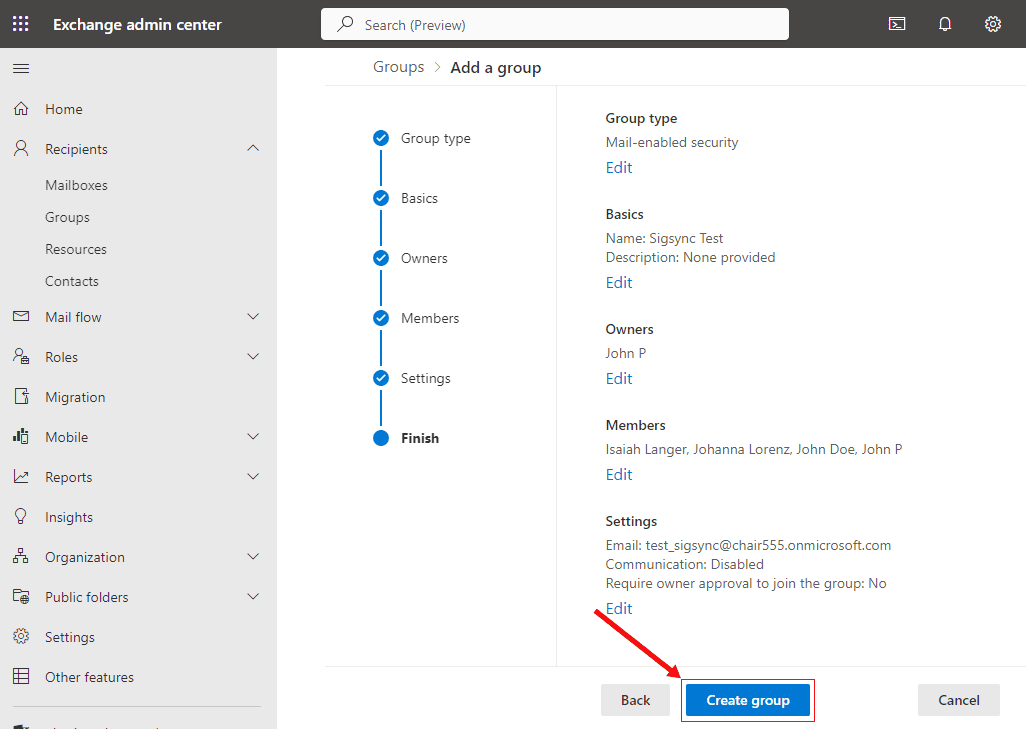This screenshot has height=729, width=1026.
Task: Edit the Members section
Action: pos(619,474)
